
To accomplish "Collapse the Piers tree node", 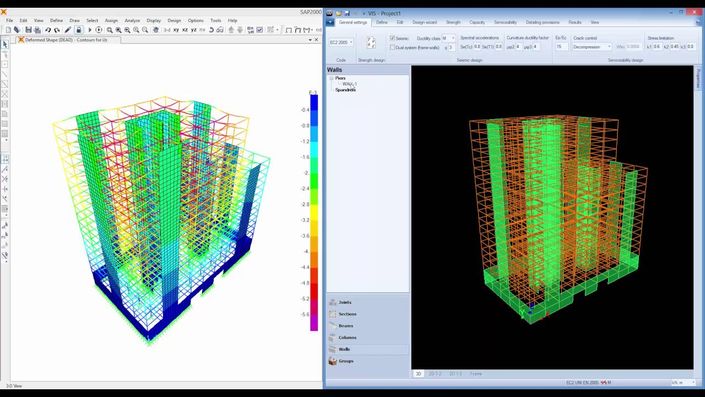I will [x=331, y=78].
